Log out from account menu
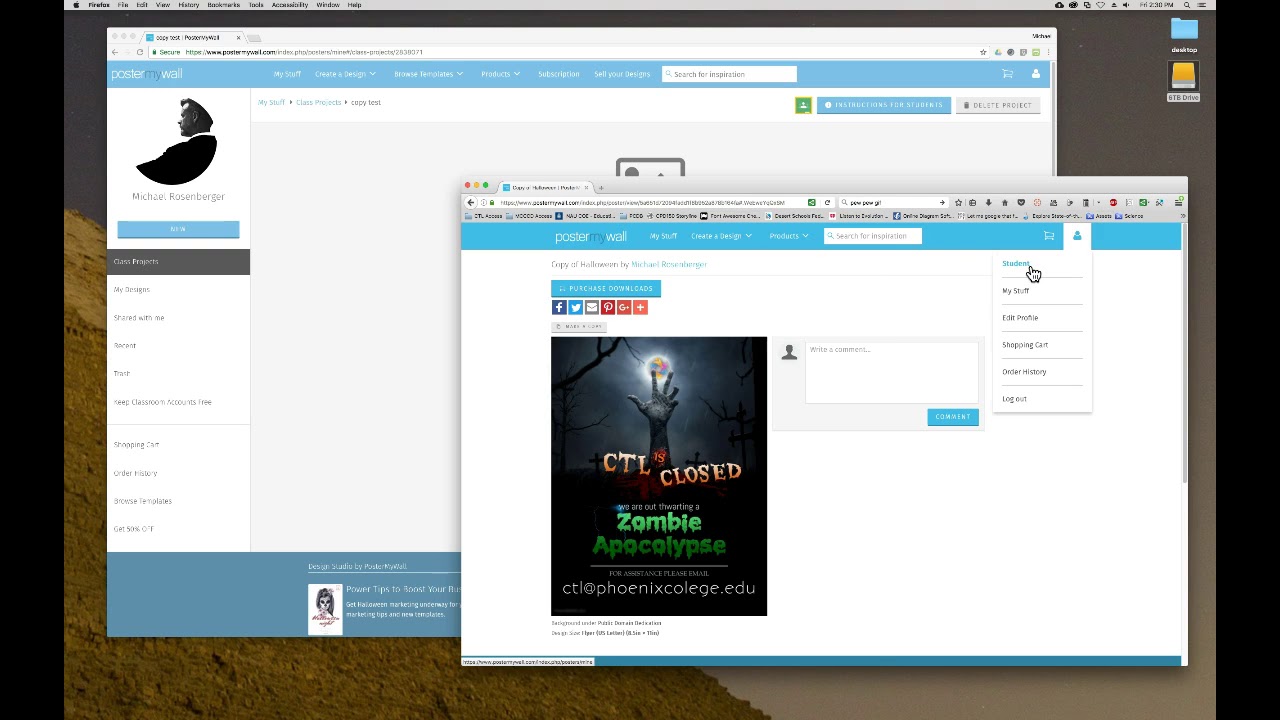This screenshot has width=1280, height=720. tap(1014, 399)
